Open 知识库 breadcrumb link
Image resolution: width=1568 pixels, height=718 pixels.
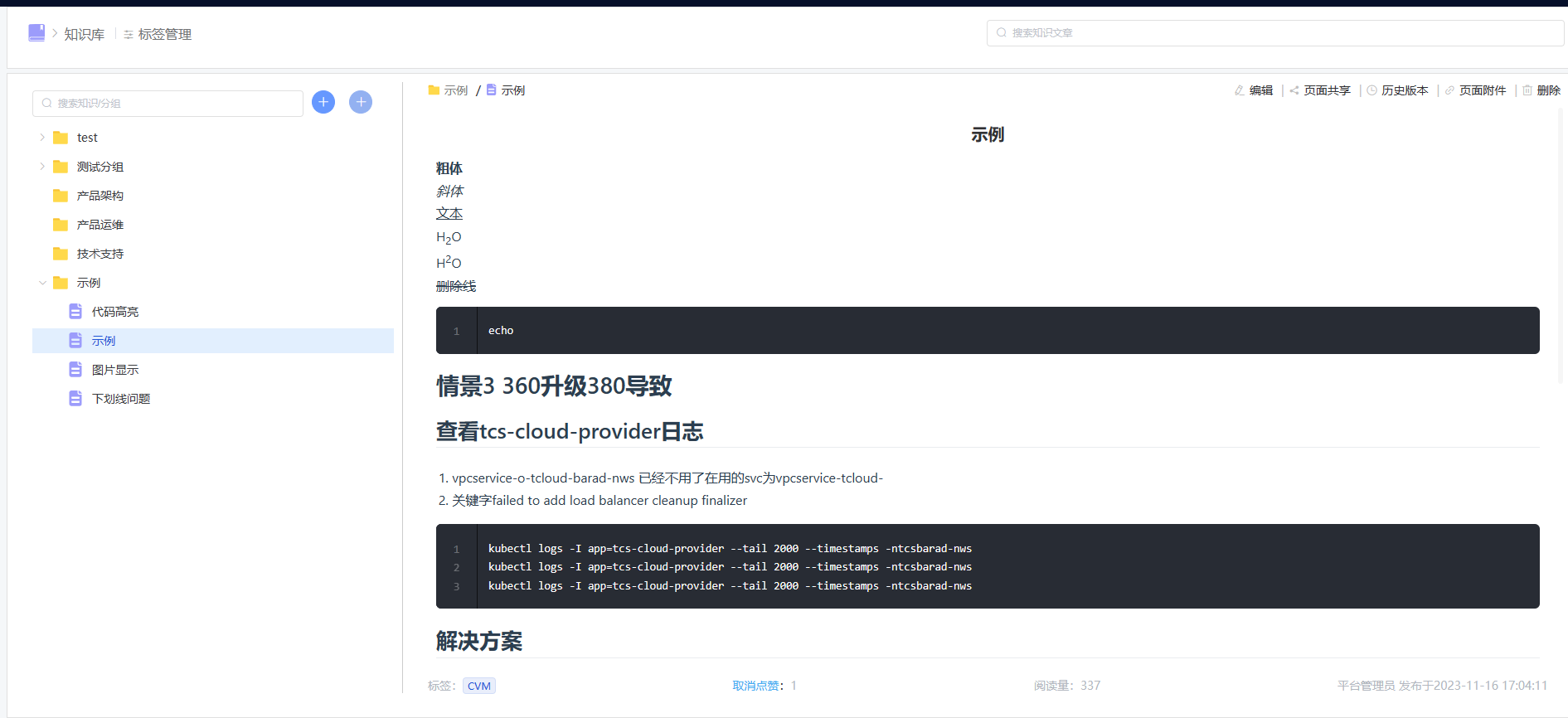coord(85,34)
